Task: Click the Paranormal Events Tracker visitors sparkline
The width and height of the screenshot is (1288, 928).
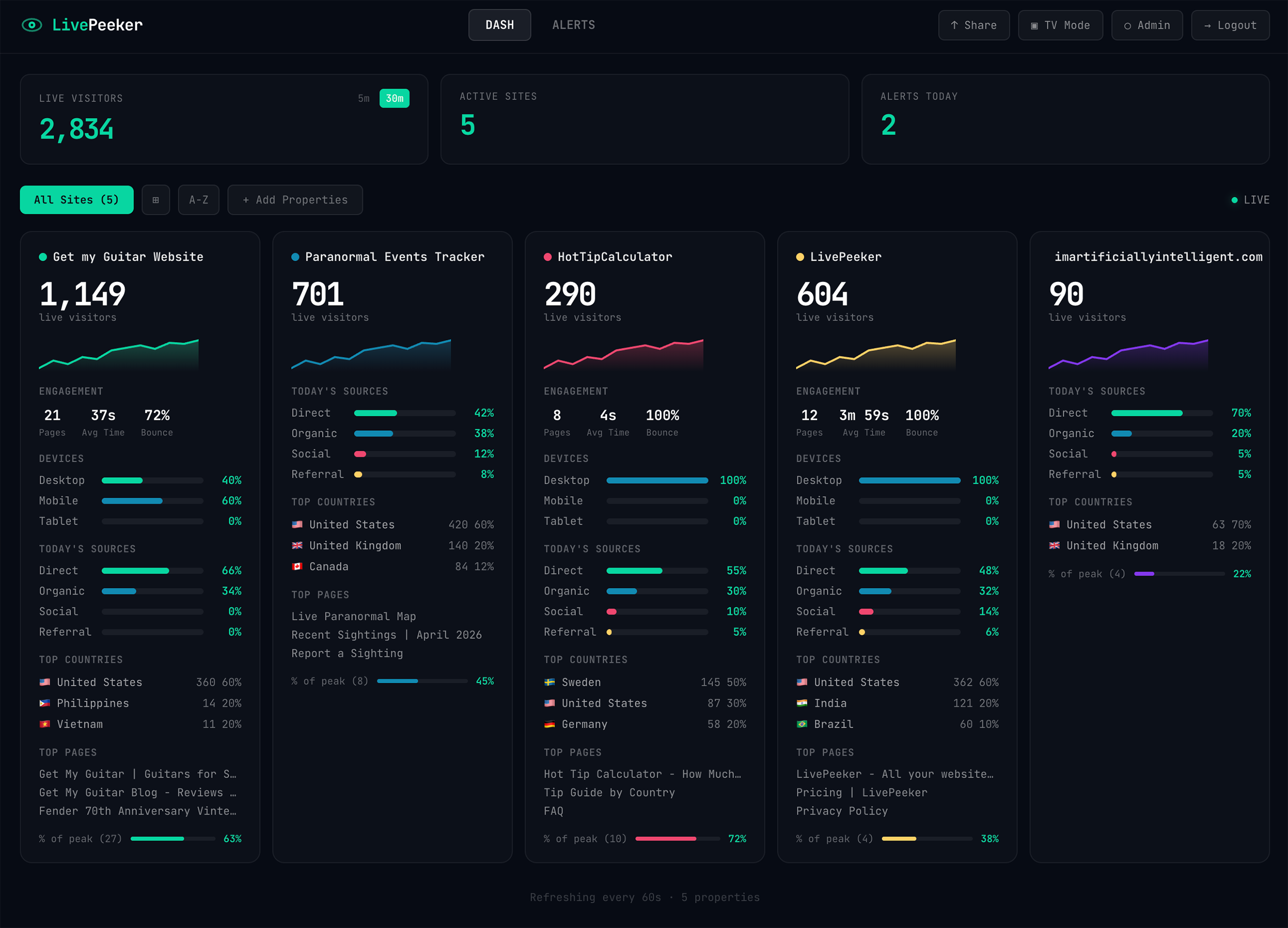Action: 371,355
